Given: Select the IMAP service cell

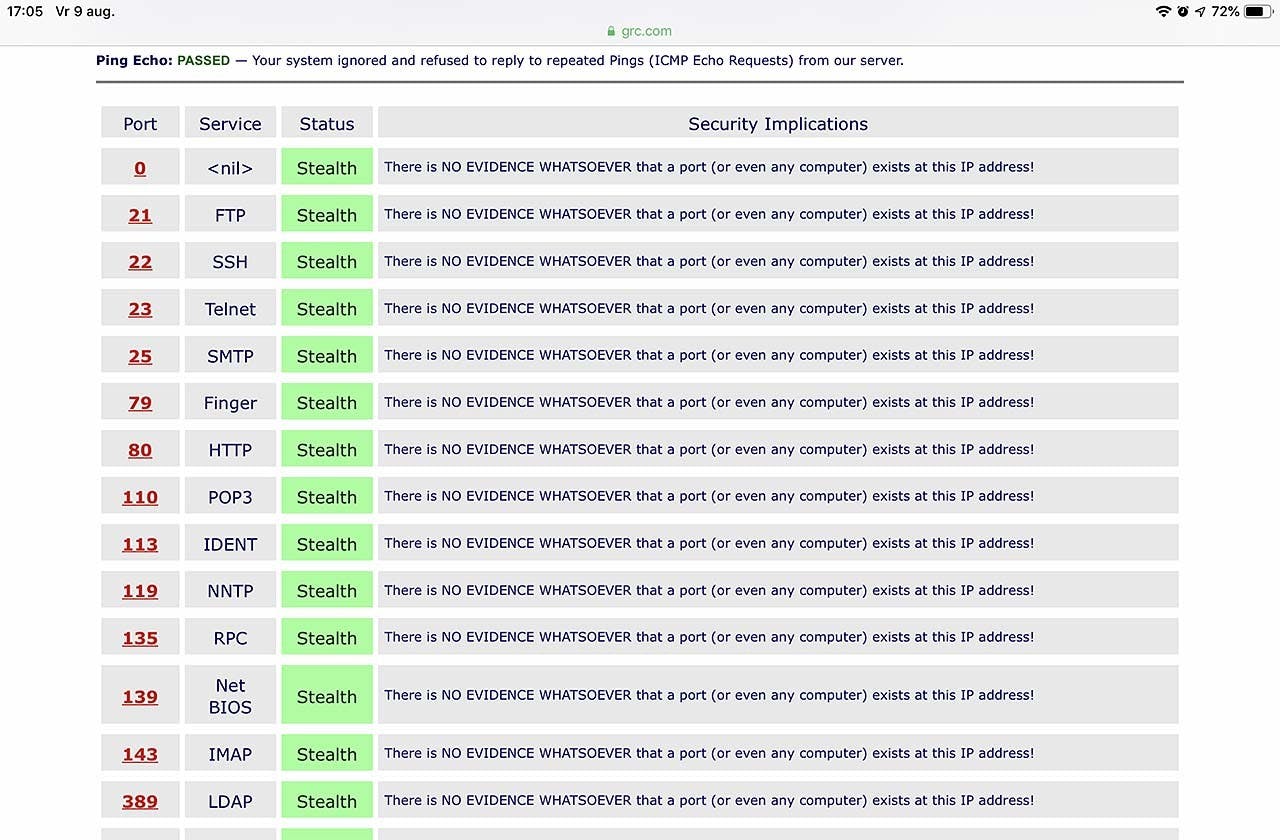Looking at the screenshot, I should pyautogui.click(x=230, y=754).
